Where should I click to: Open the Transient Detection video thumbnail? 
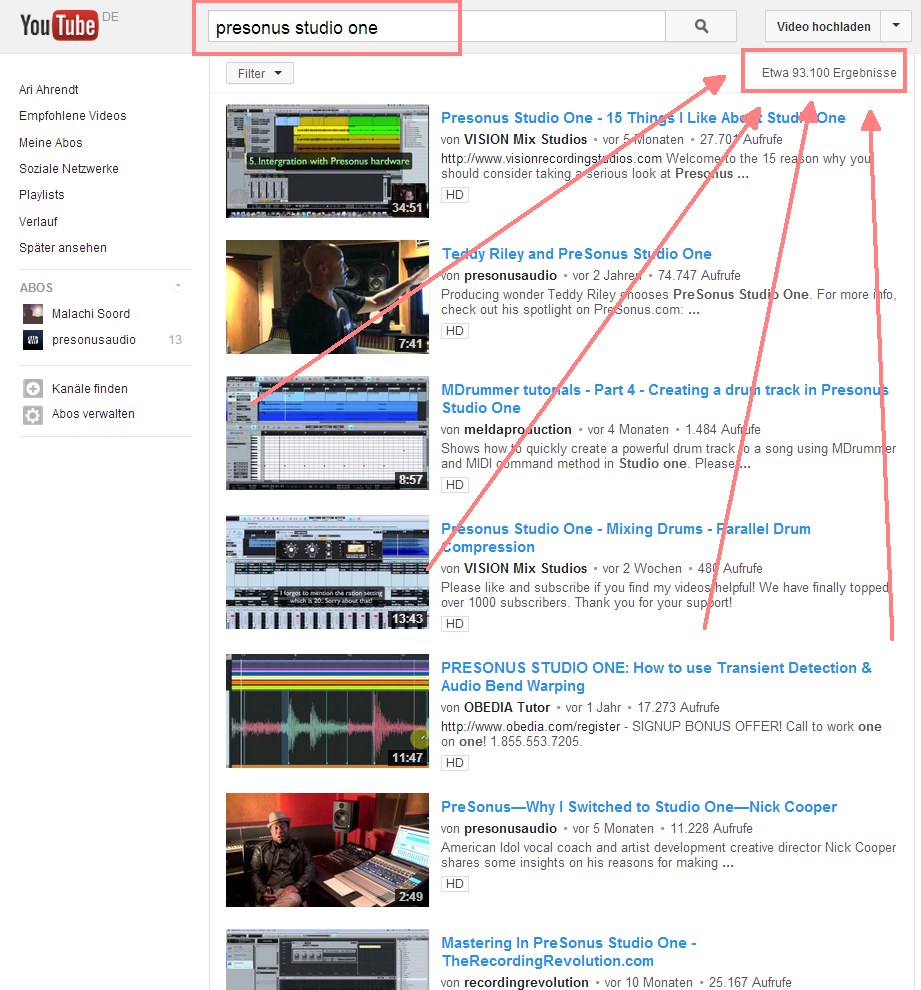(x=328, y=711)
